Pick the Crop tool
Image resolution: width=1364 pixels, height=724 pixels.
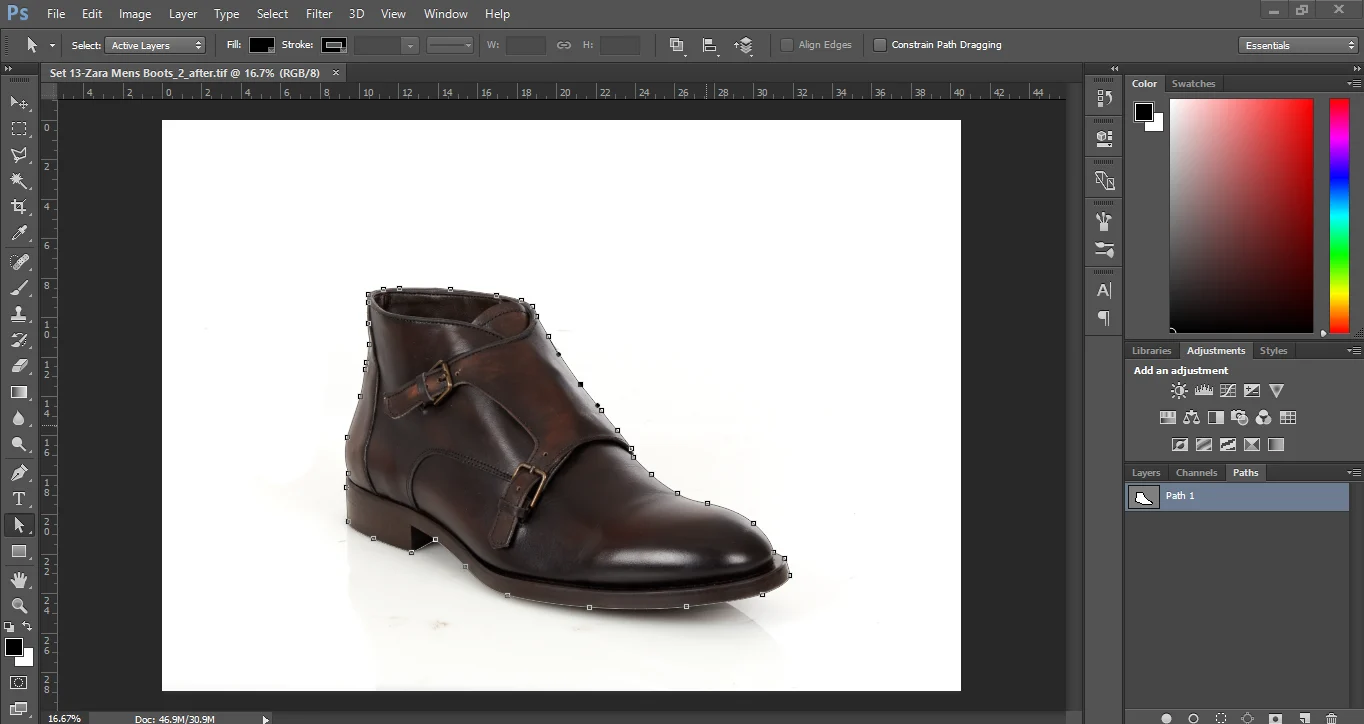tap(19, 207)
